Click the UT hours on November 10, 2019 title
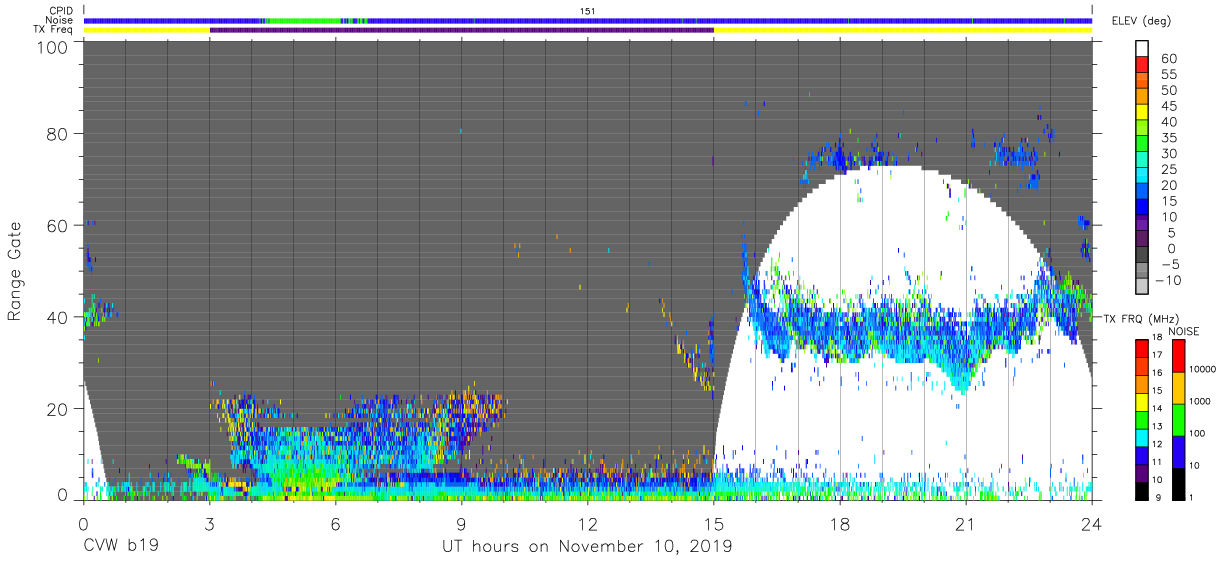The image size is (1228, 567). tap(587, 546)
